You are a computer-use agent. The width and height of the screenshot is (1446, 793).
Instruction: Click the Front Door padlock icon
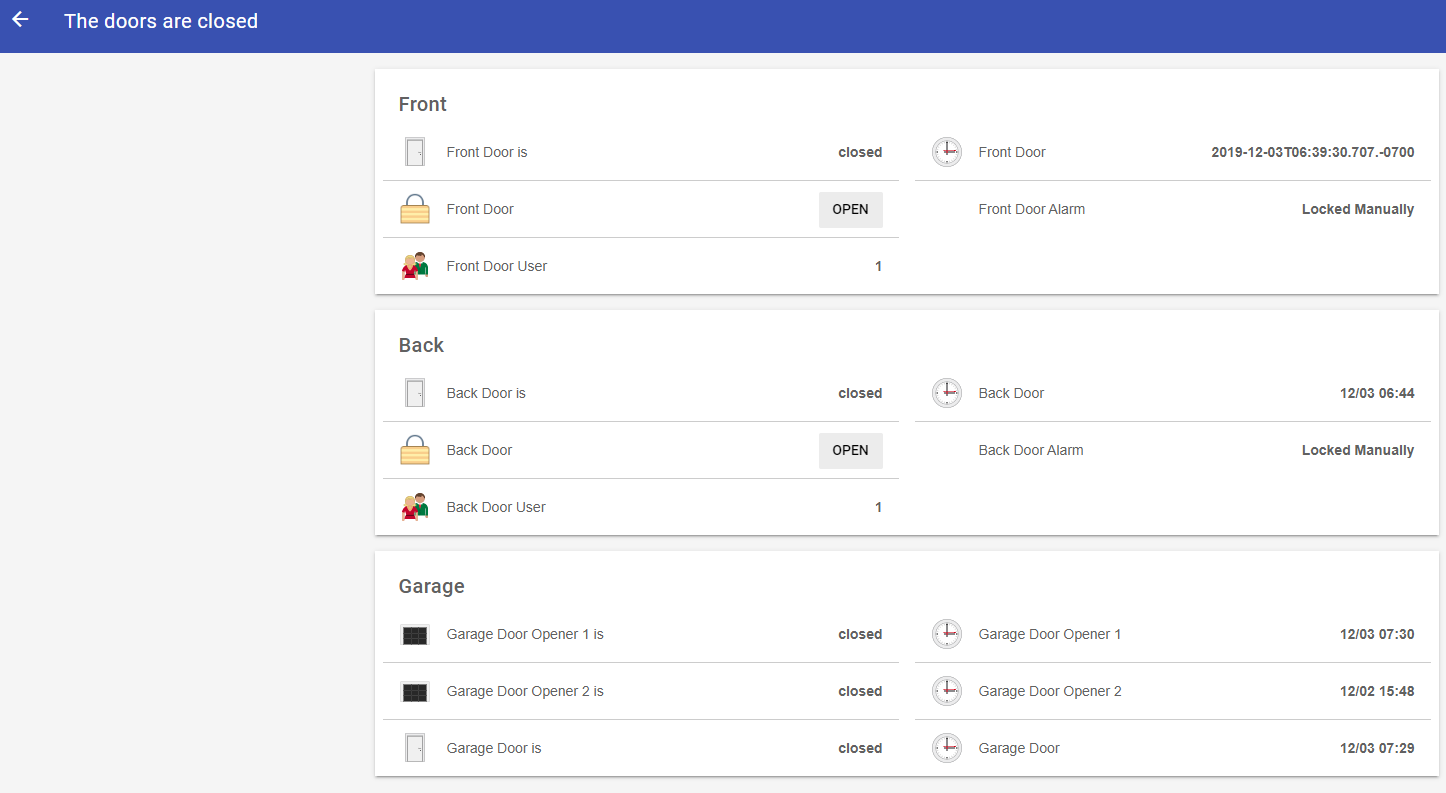415,209
